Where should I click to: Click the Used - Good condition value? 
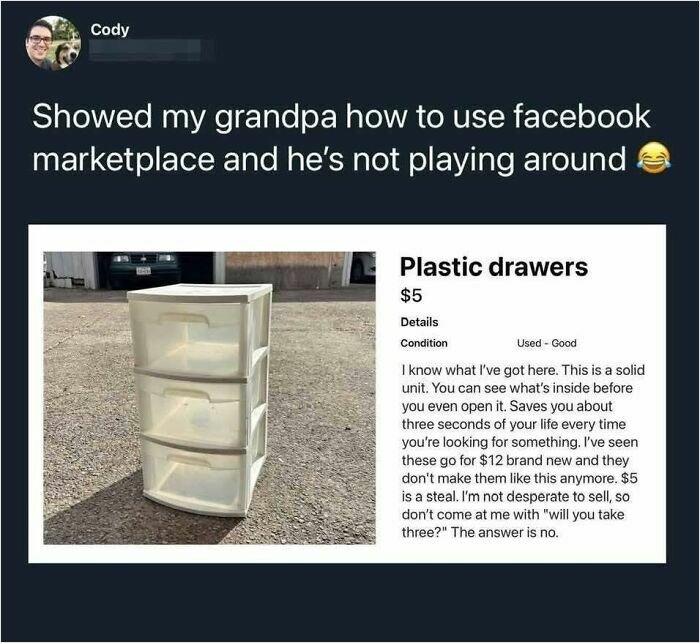point(546,343)
